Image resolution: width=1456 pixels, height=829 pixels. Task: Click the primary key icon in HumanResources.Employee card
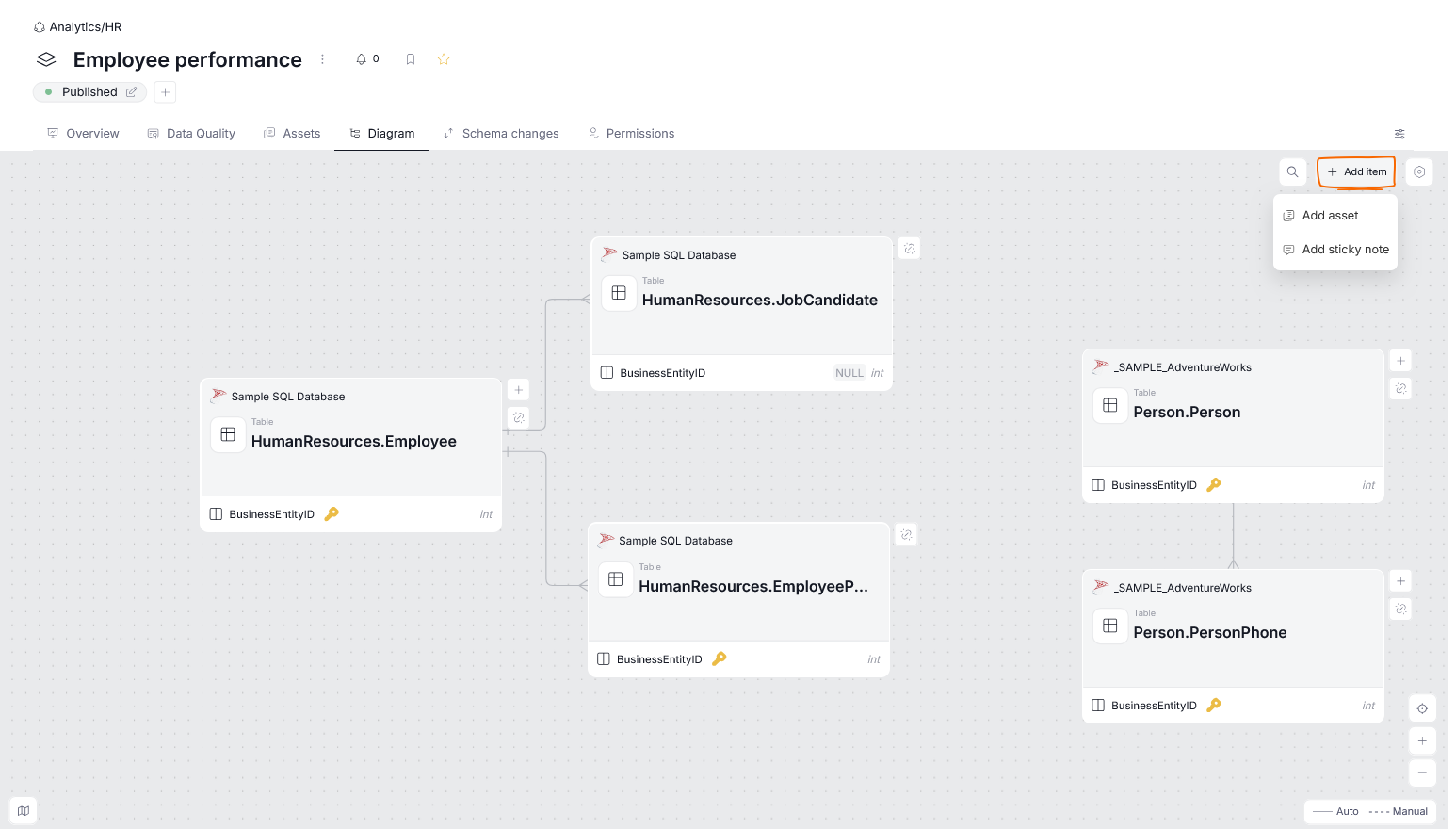pyautogui.click(x=332, y=514)
